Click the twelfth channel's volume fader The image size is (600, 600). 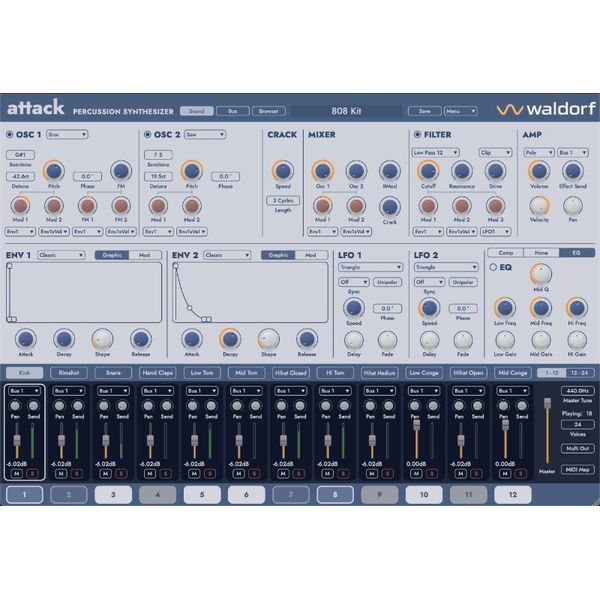click(505, 425)
